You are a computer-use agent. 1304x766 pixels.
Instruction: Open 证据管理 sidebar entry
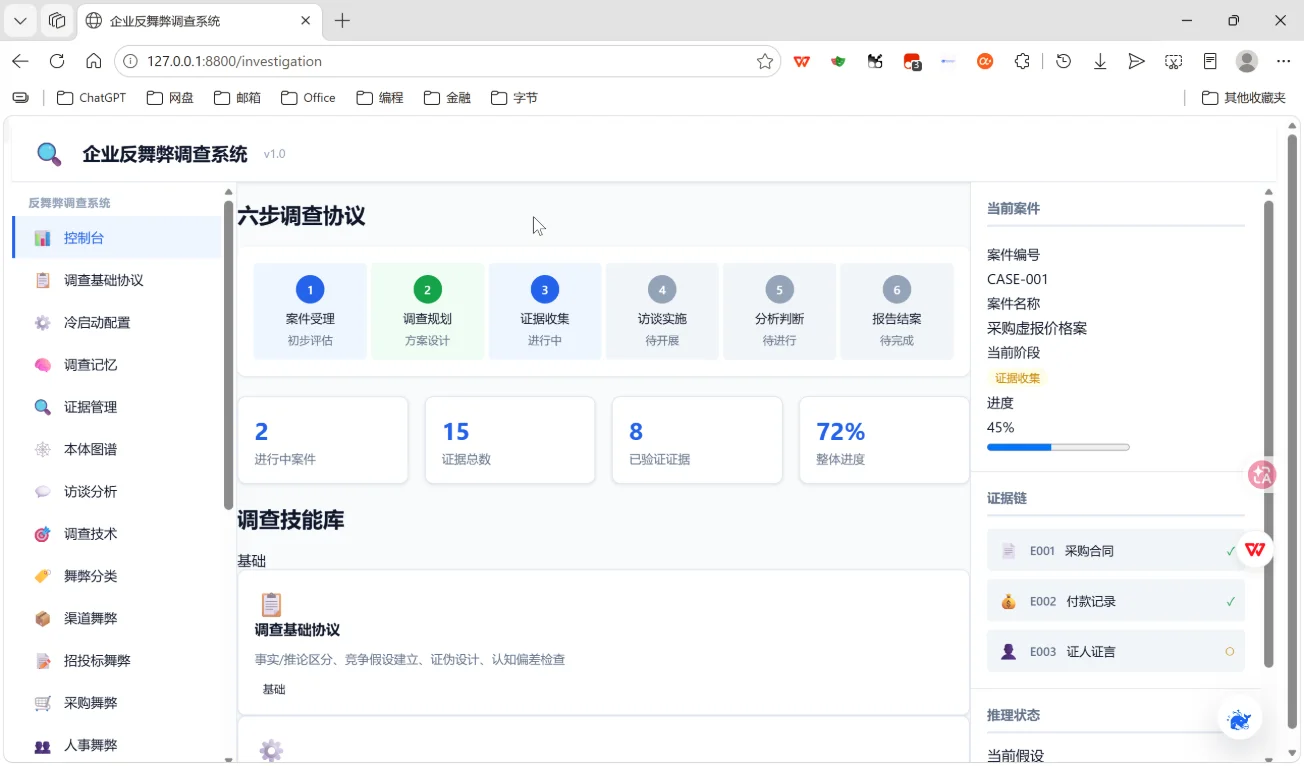tap(117, 407)
